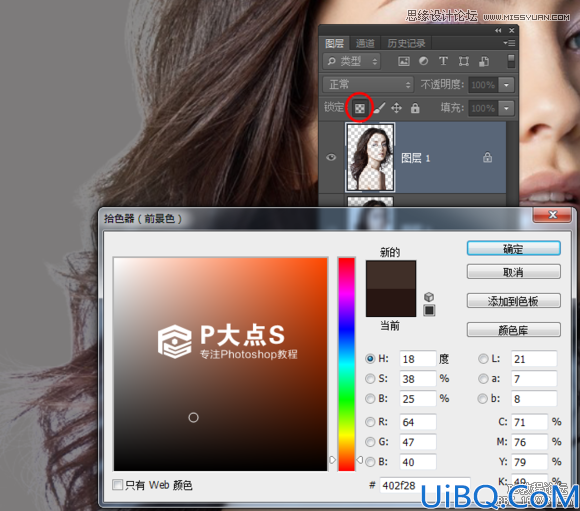Click the vertical hue spectrum slider
580x511 pixels.
pos(347,364)
